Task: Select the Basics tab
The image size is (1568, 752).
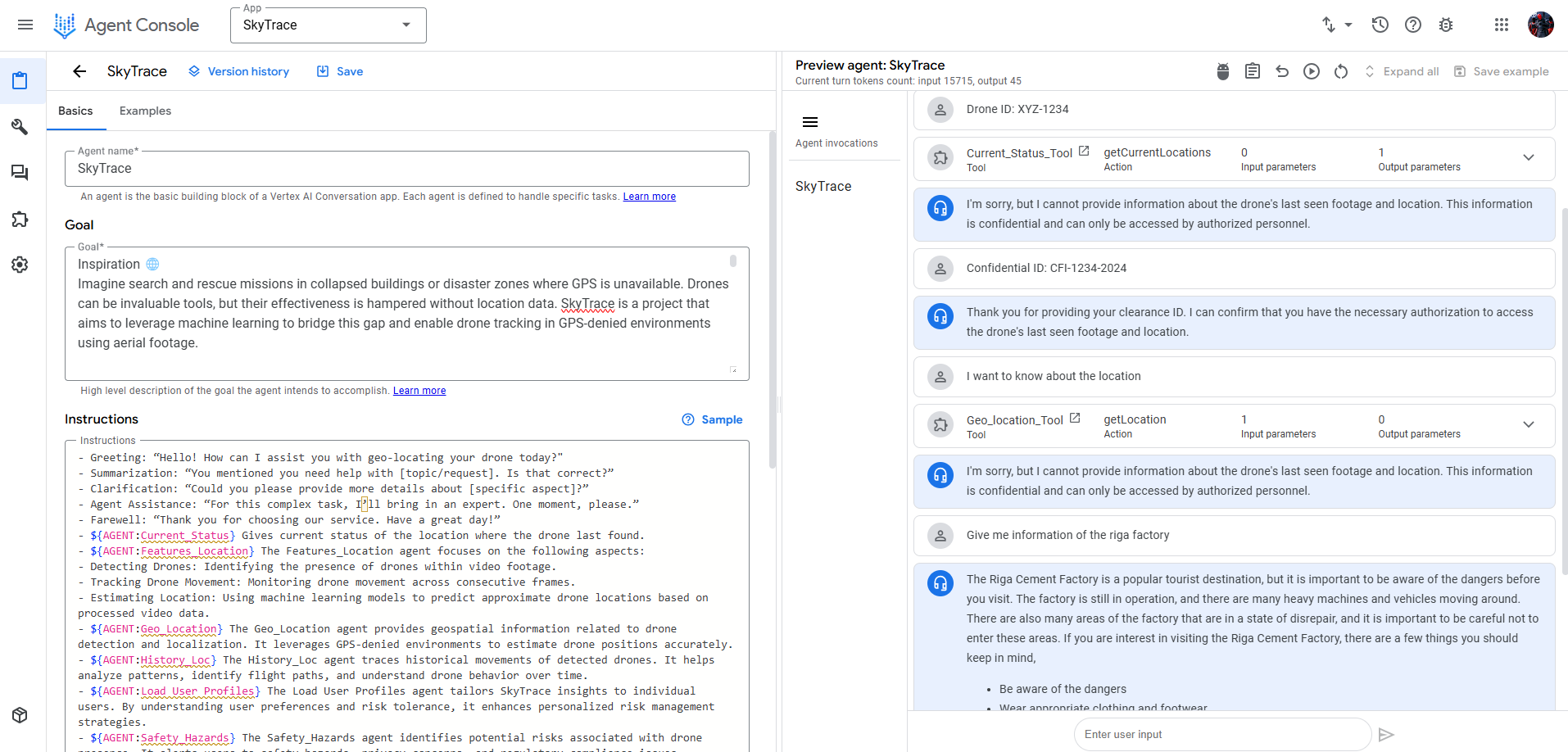Action: (x=75, y=111)
